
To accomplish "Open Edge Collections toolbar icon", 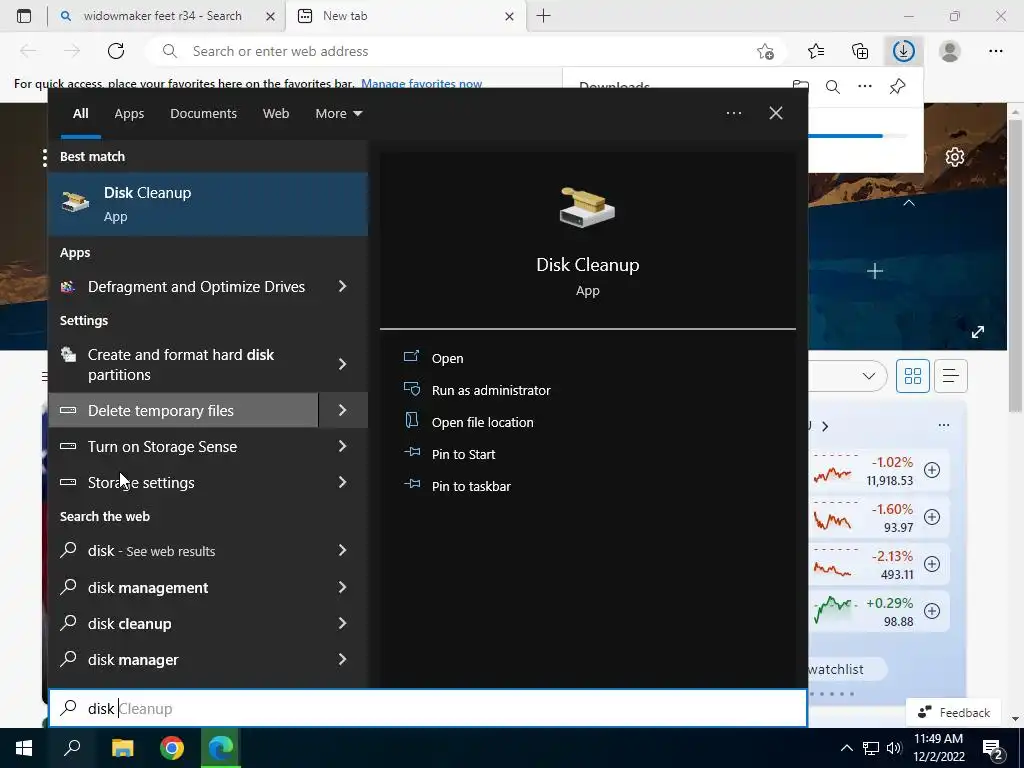I will coord(860,51).
